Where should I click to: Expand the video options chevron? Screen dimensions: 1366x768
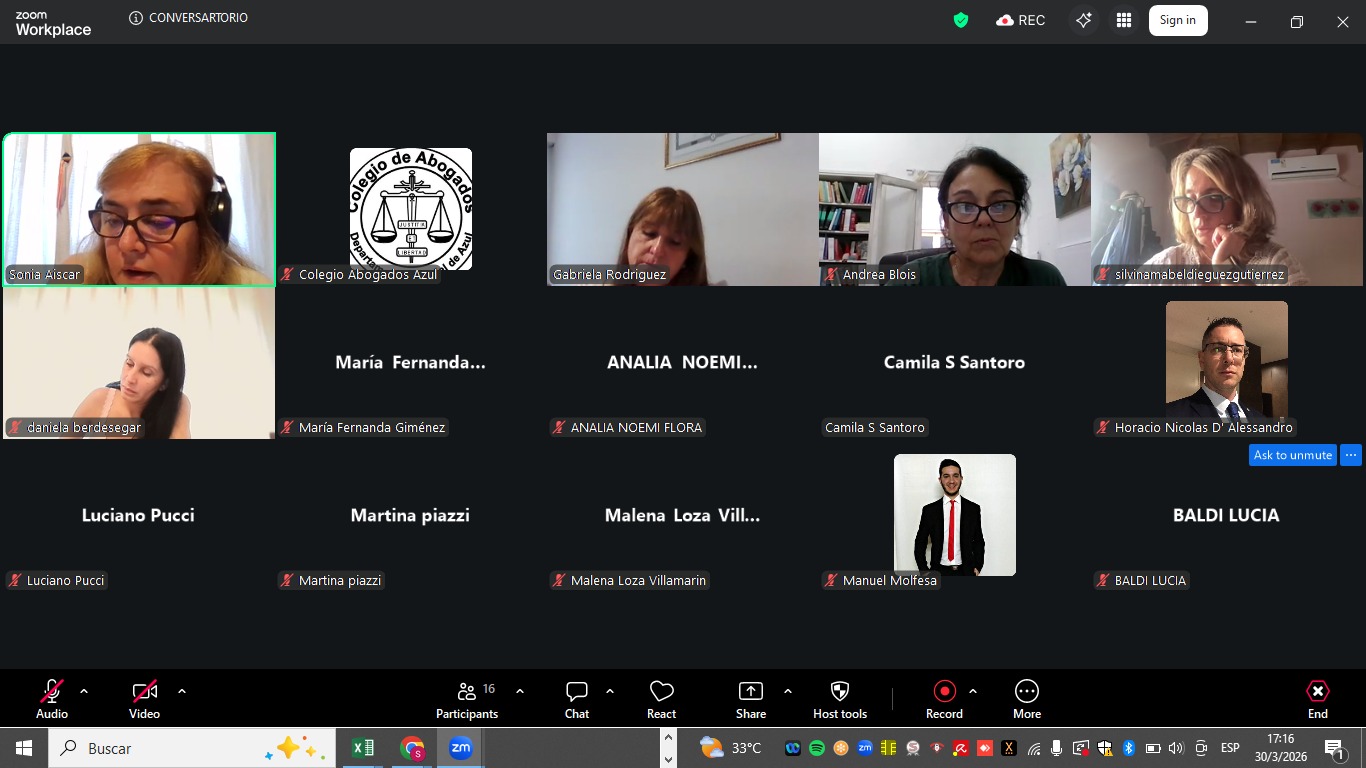pyautogui.click(x=182, y=691)
